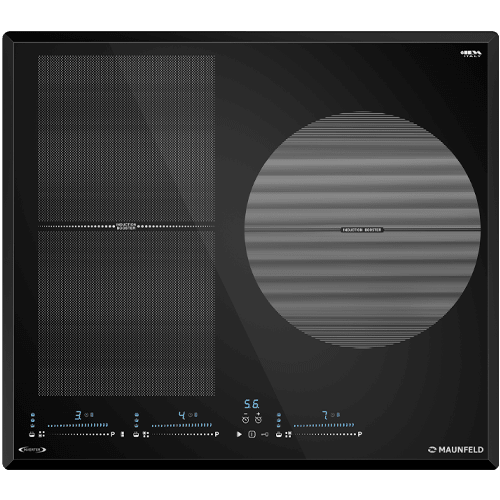Screen dimensions: 500x500
Task: Tap the grid function icon for second zone
Action: [x=146, y=434]
